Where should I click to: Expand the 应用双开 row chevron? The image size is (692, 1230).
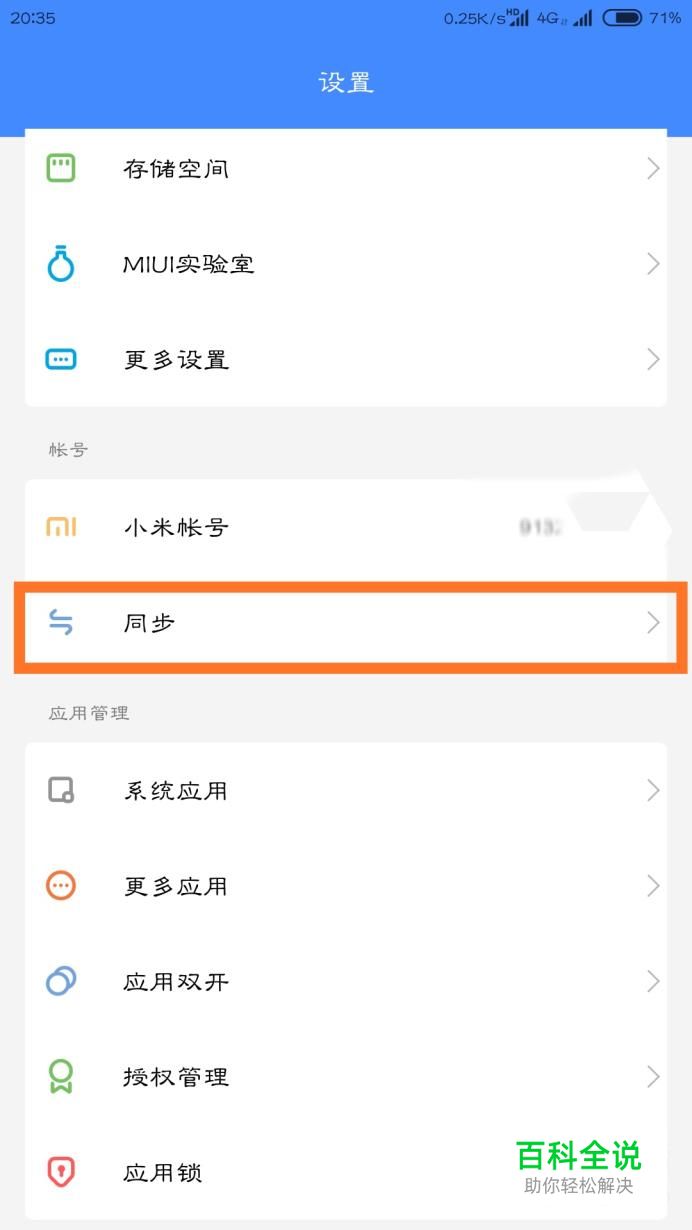pyautogui.click(x=653, y=981)
